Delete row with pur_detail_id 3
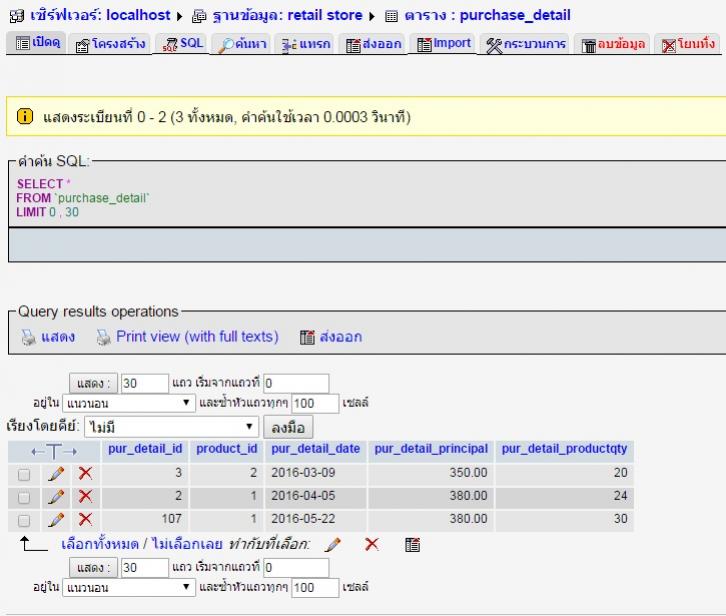 tap(85, 473)
